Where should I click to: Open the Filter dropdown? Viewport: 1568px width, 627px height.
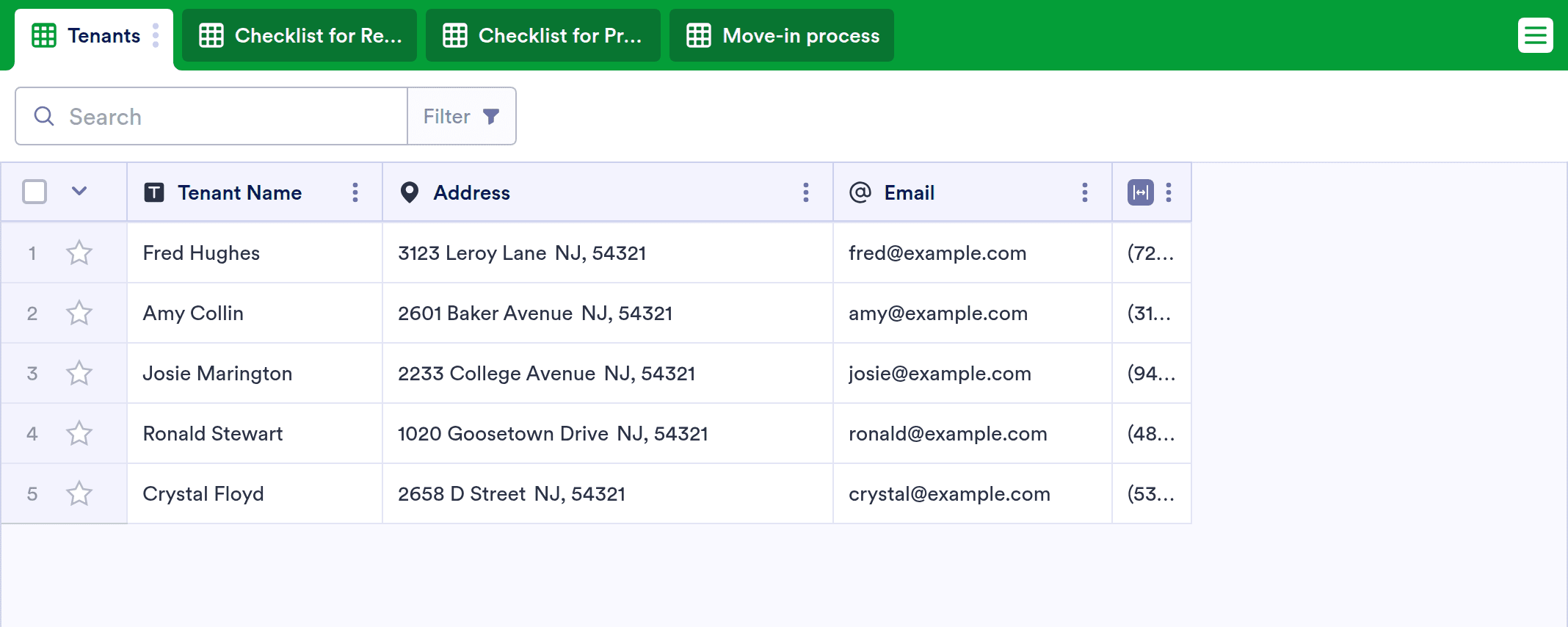coord(461,116)
